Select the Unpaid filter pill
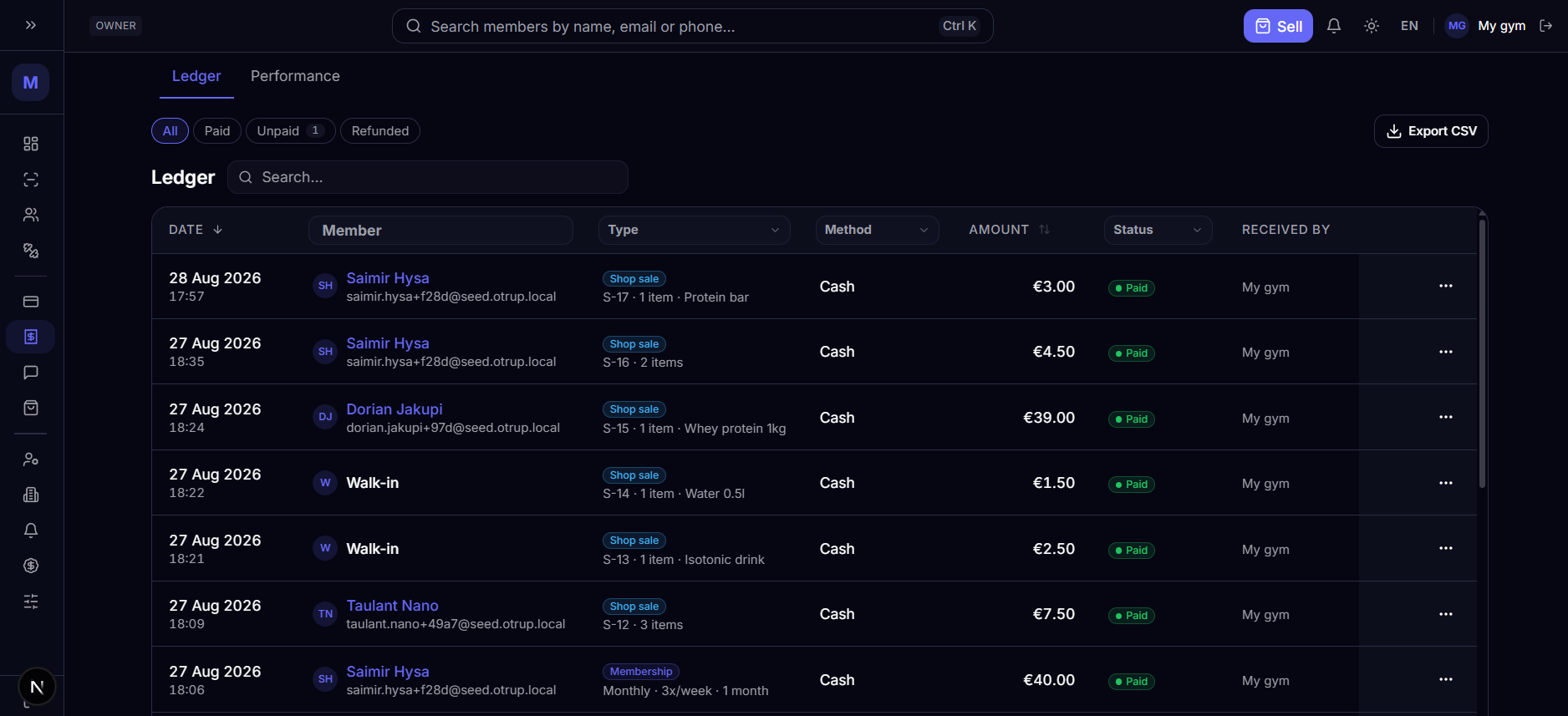Viewport: 1568px width, 716px height. [x=290, y=131]
